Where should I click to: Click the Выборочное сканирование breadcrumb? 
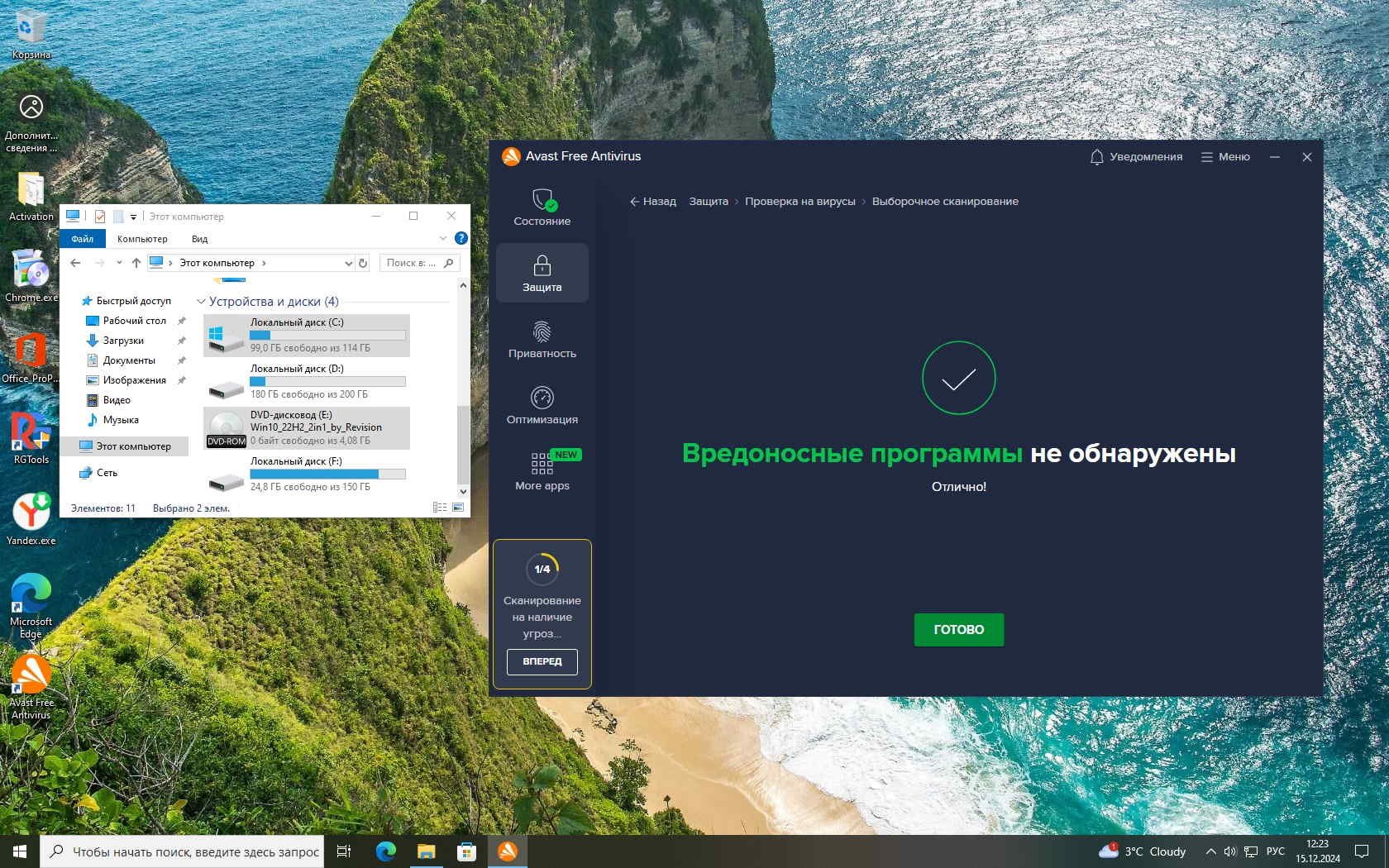point(945,201)
